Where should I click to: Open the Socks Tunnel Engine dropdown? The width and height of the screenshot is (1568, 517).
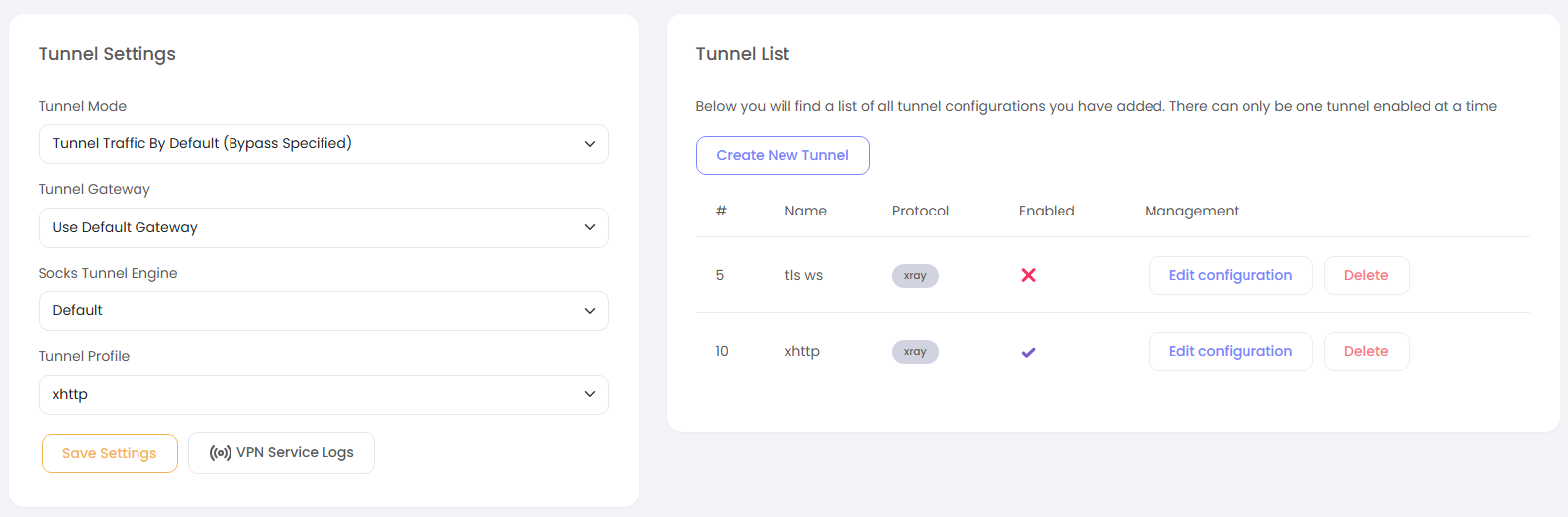pyautogui.click(x=323, y=311)
